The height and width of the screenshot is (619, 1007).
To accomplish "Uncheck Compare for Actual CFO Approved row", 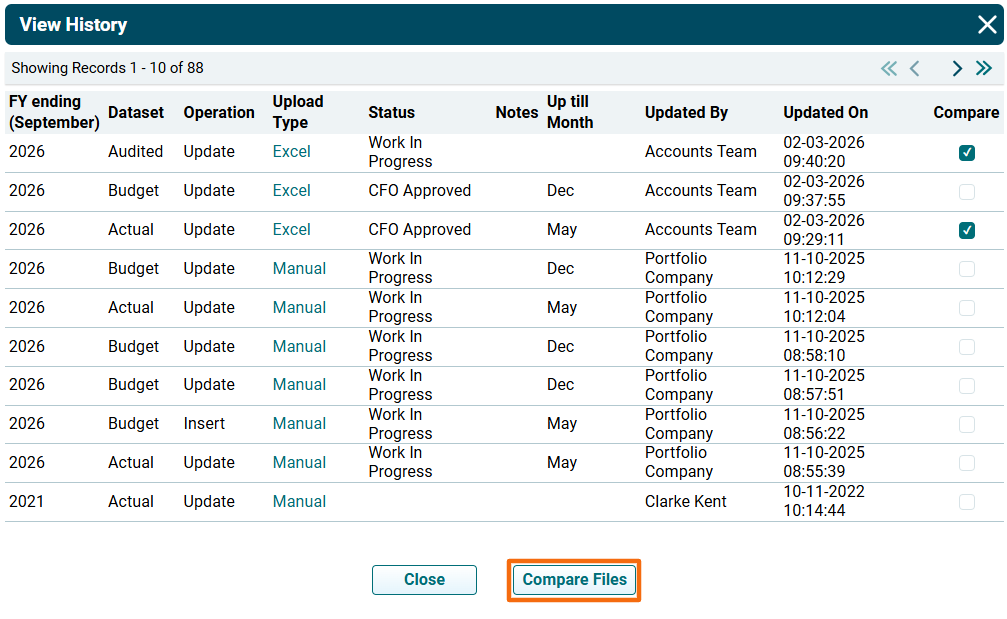I will point(966,230).
